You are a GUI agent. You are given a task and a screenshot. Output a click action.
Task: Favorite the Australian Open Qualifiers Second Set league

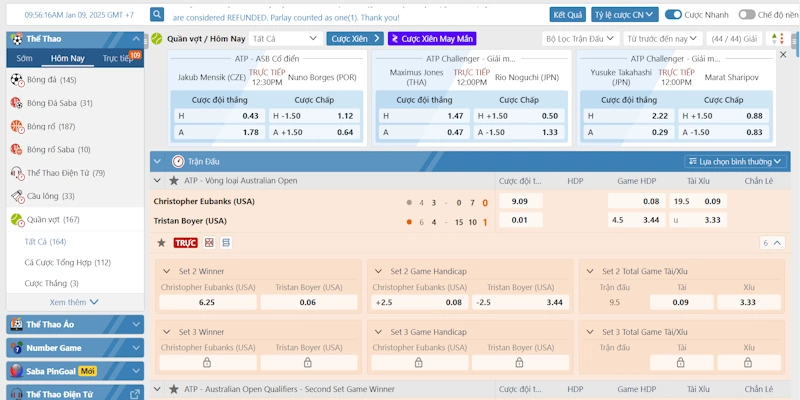pos(174,389)
